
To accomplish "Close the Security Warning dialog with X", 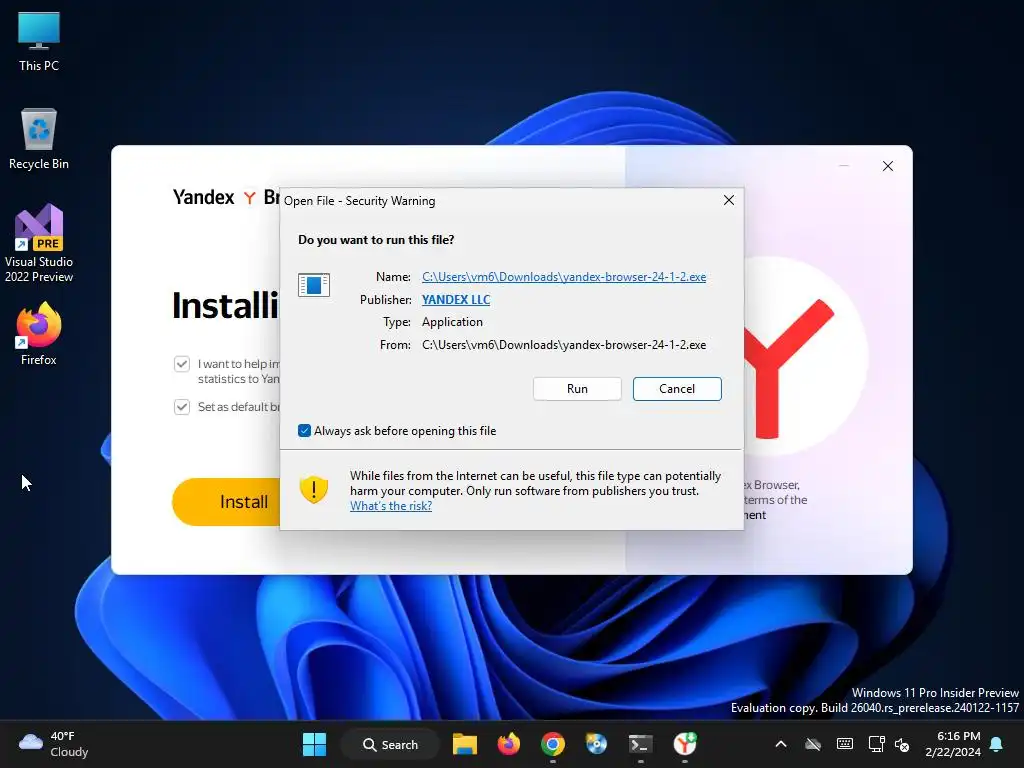I will pos(729,200).
